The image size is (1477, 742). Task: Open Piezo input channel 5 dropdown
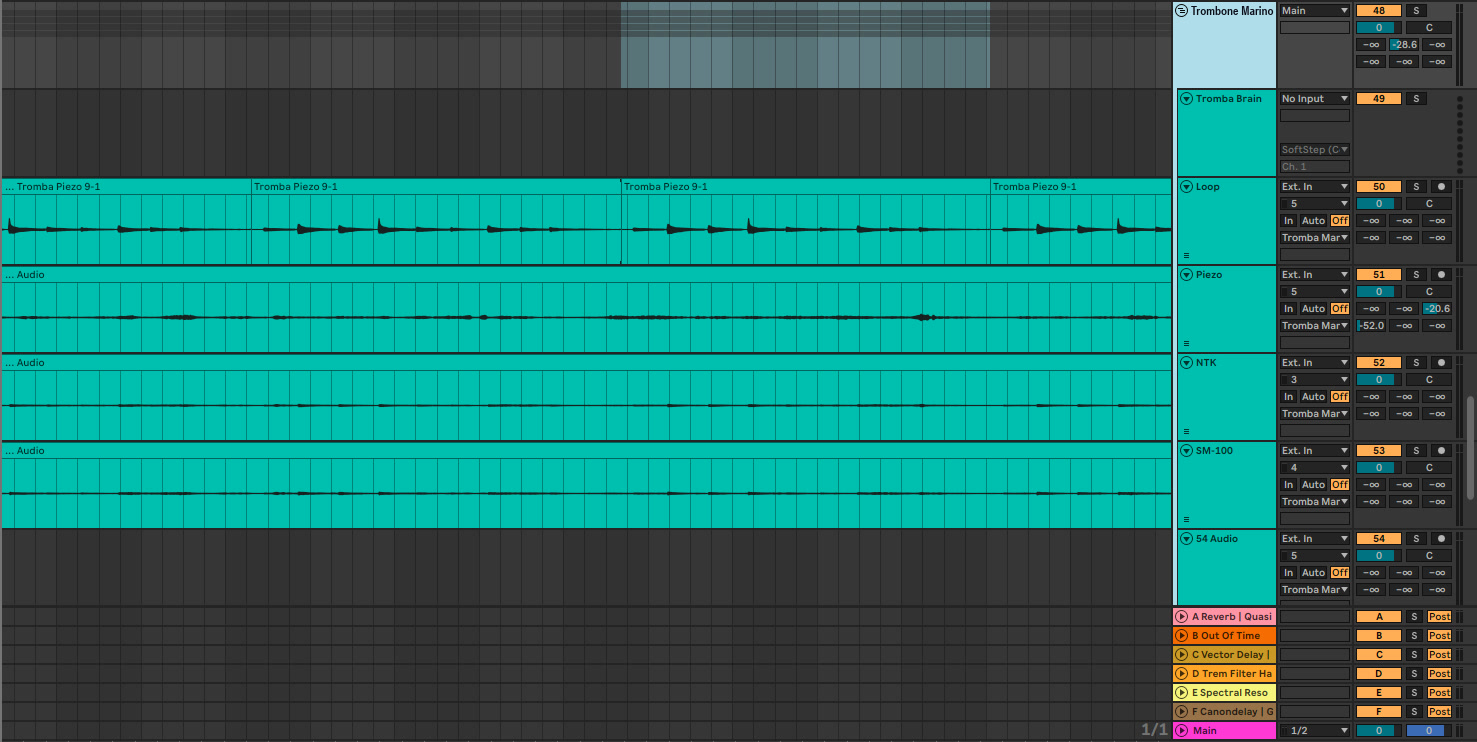1315,292
